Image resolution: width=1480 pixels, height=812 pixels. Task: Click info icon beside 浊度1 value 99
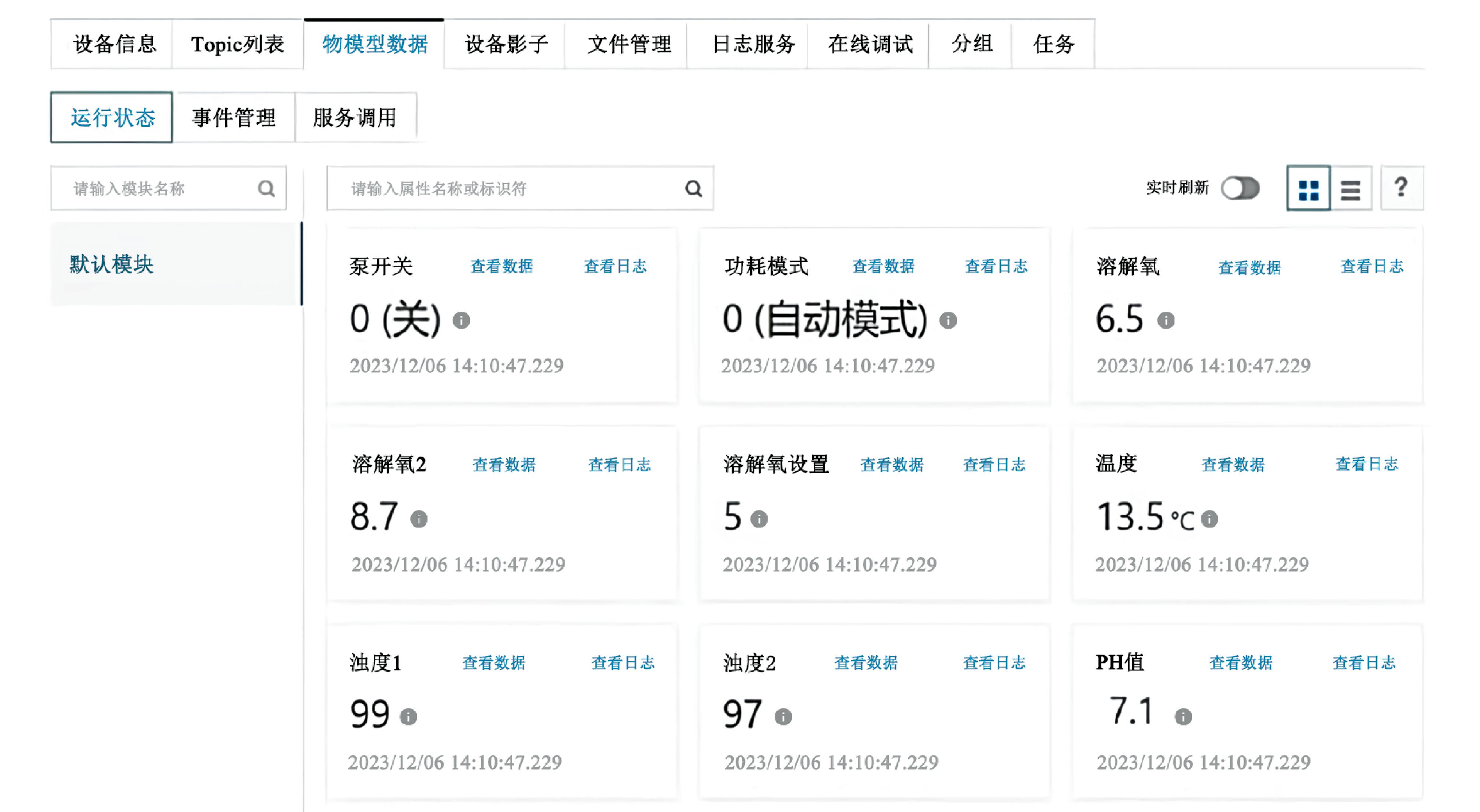tap(408, 717)
